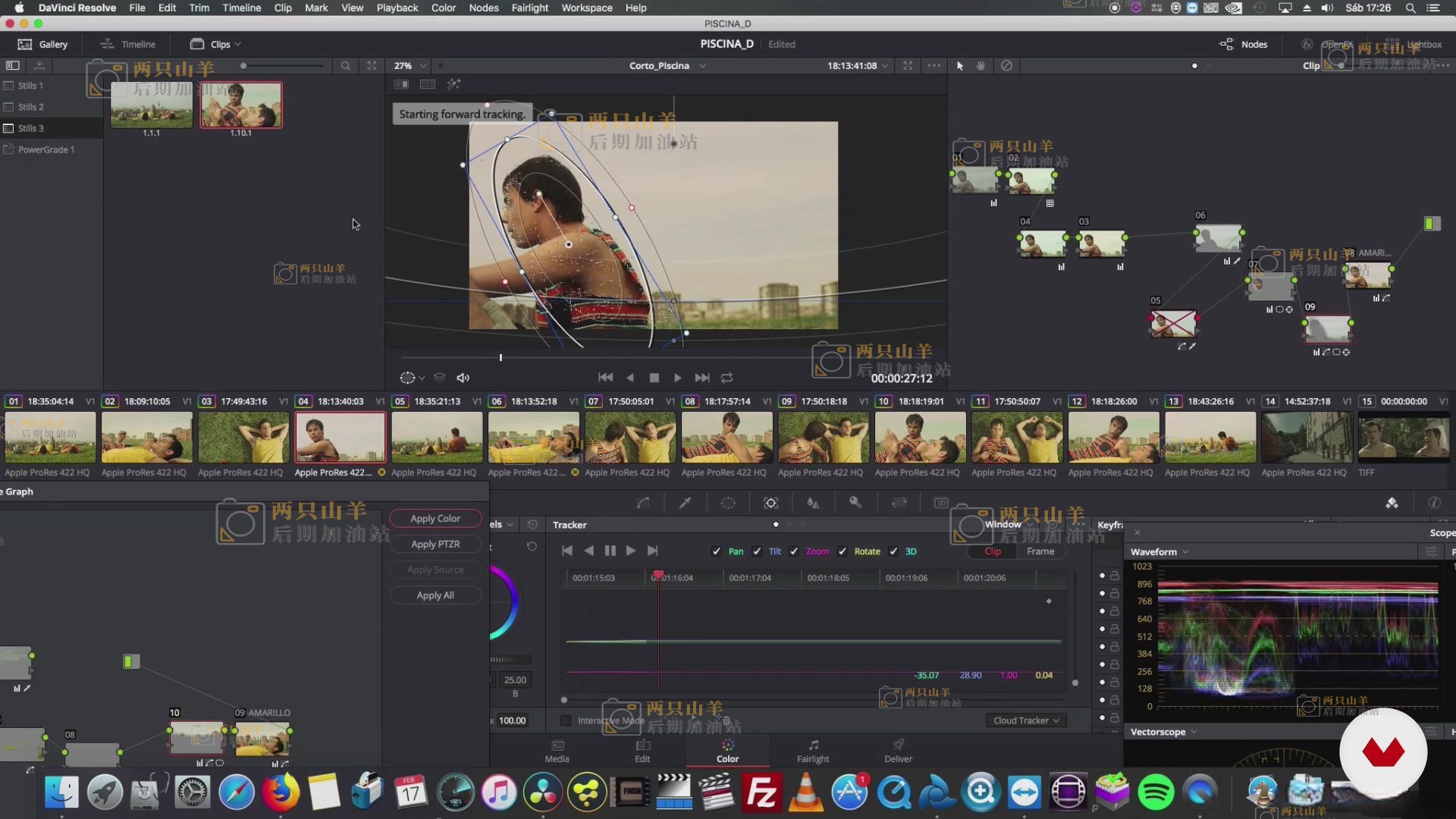Open the Nodes menu in menu bar
1456x819 pixels.
483,8
